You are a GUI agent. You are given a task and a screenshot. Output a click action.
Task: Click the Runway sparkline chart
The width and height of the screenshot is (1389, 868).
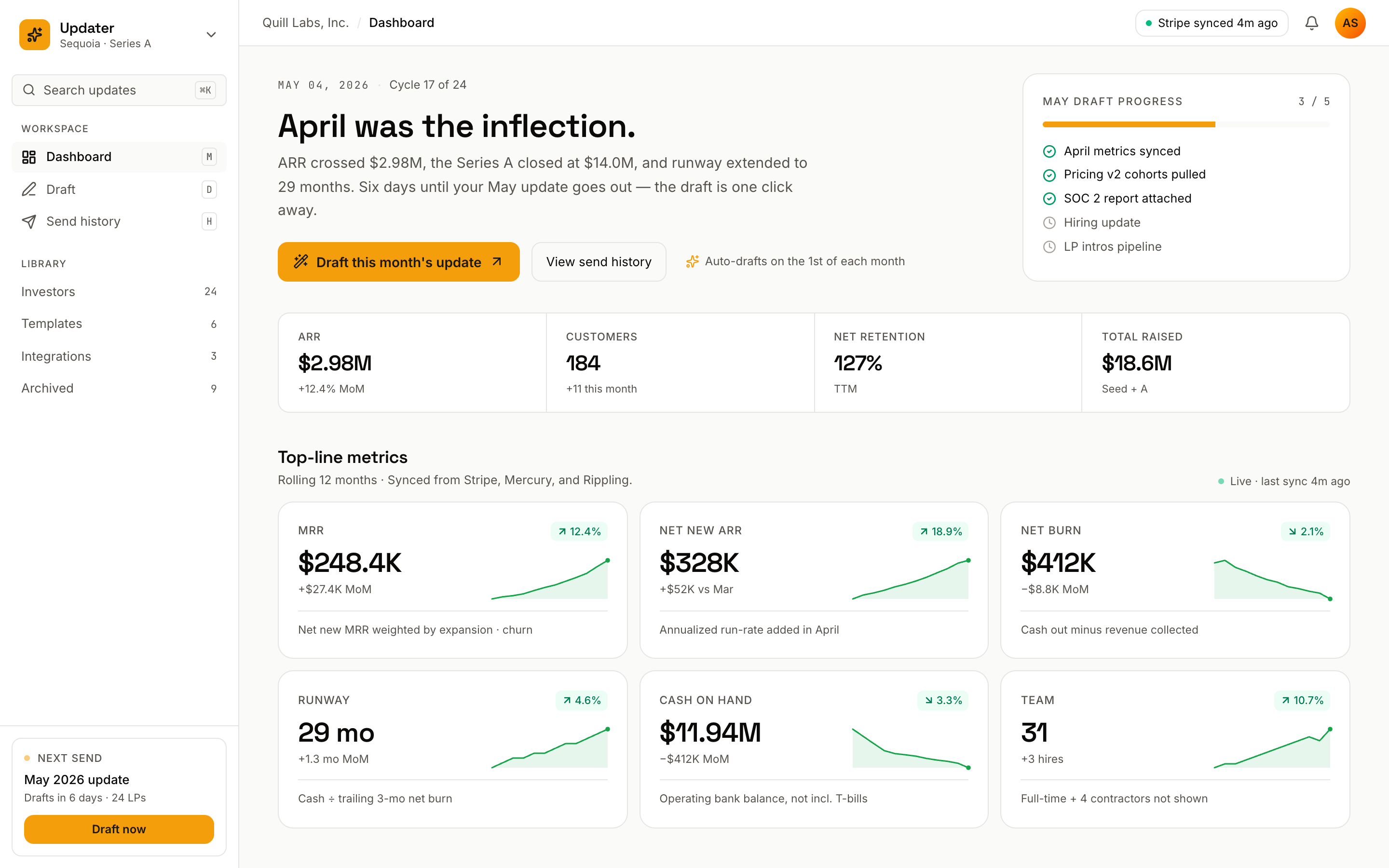pyautogui.click(x=550, y=748)
